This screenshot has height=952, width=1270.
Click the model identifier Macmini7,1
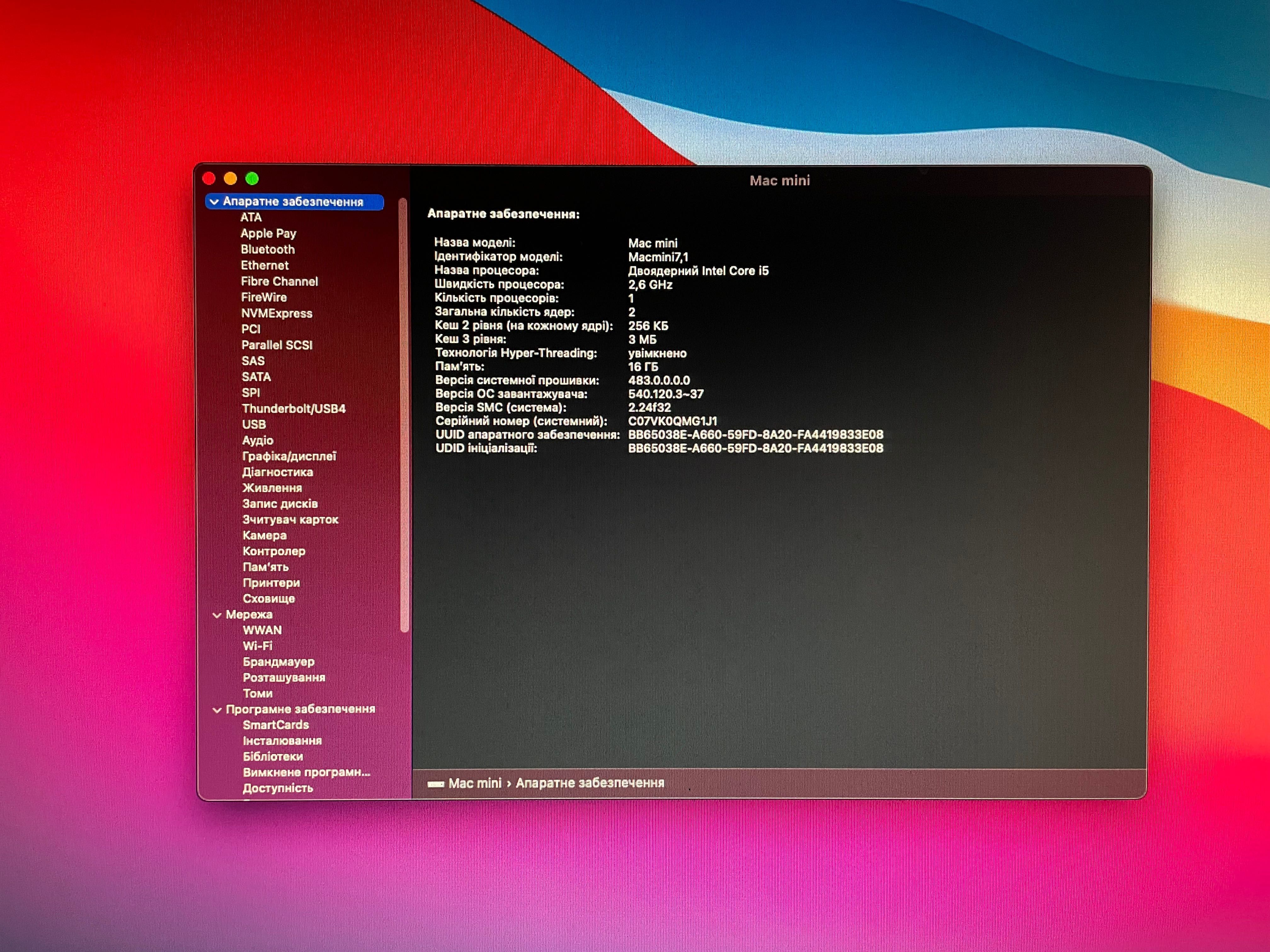click(658, 257)
